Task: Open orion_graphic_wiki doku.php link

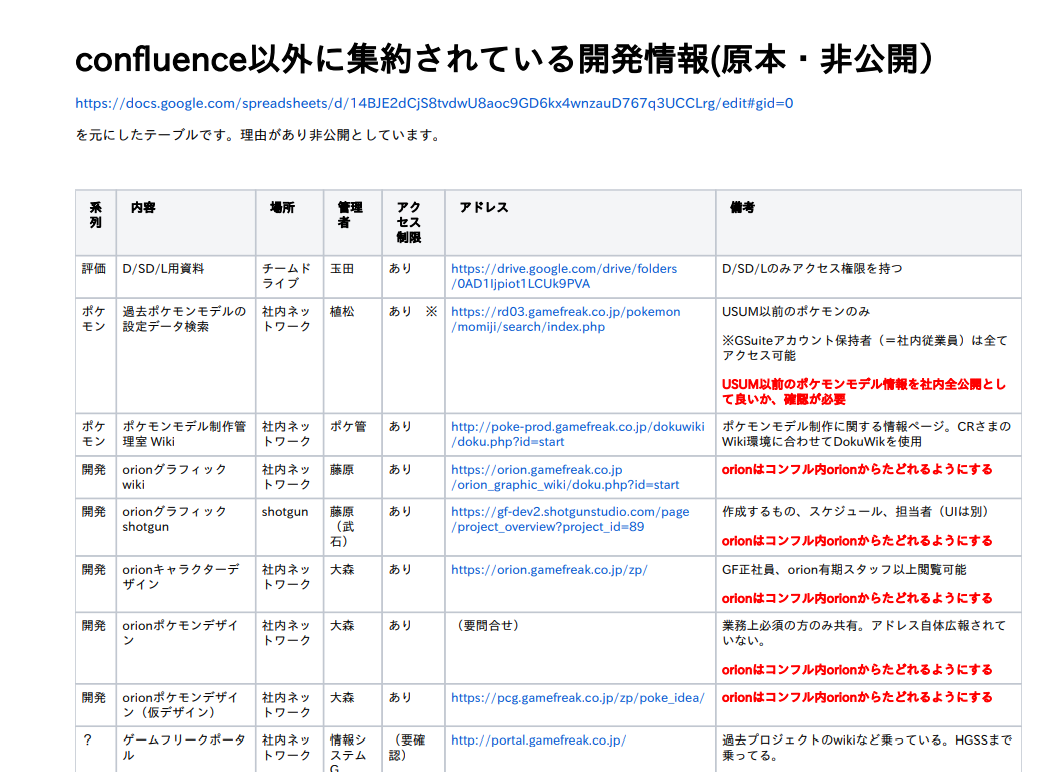Action: pyautogui.click(x=565, y=477)
